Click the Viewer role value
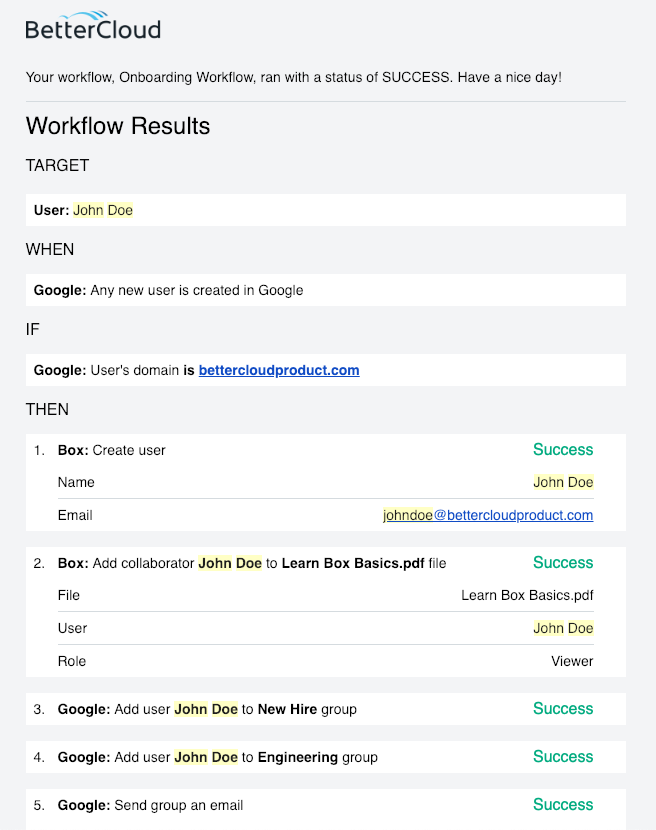The height and width of the screenshot is (830, 656). point(572,661)
